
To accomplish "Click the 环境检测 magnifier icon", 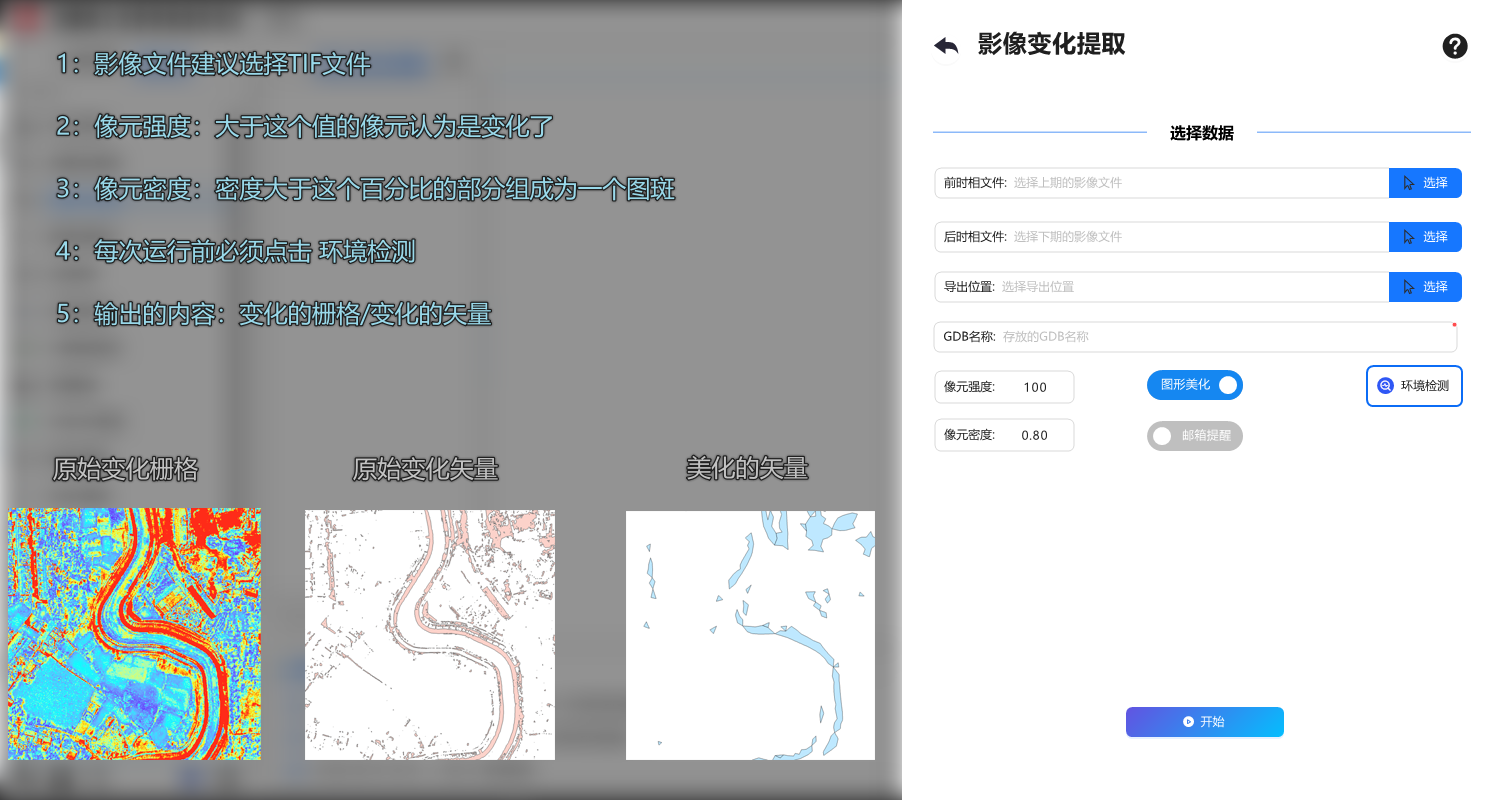I will click(x=1385, y=386).
